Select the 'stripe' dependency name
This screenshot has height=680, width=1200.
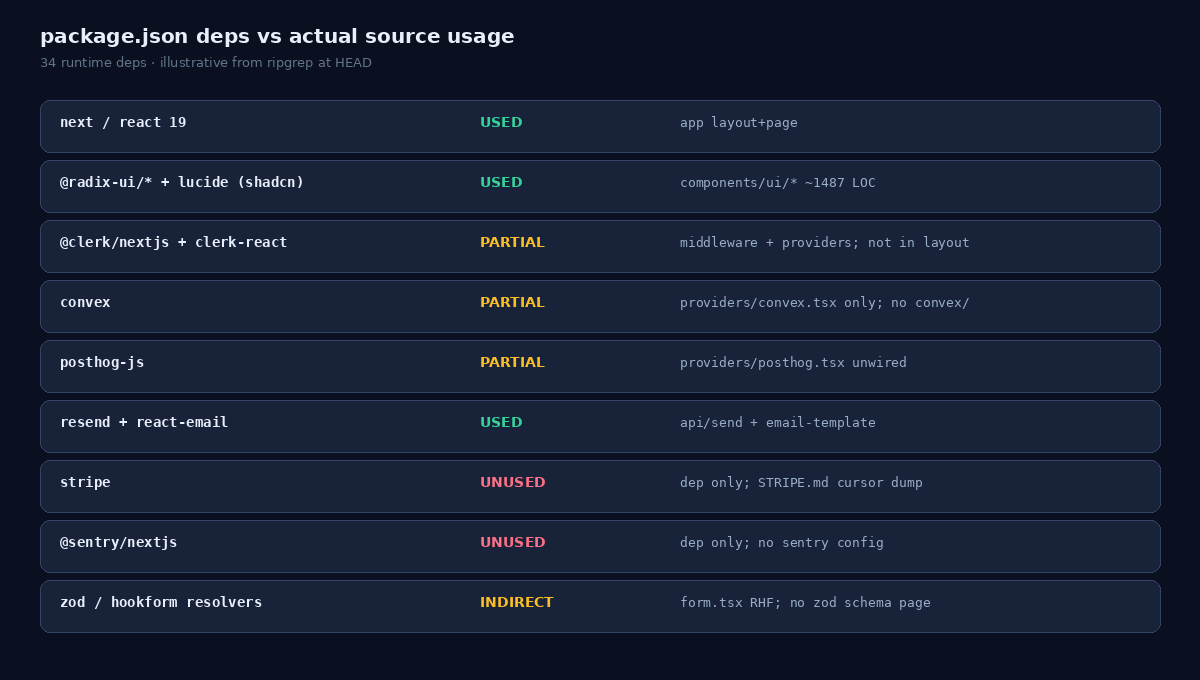[85, 483]
